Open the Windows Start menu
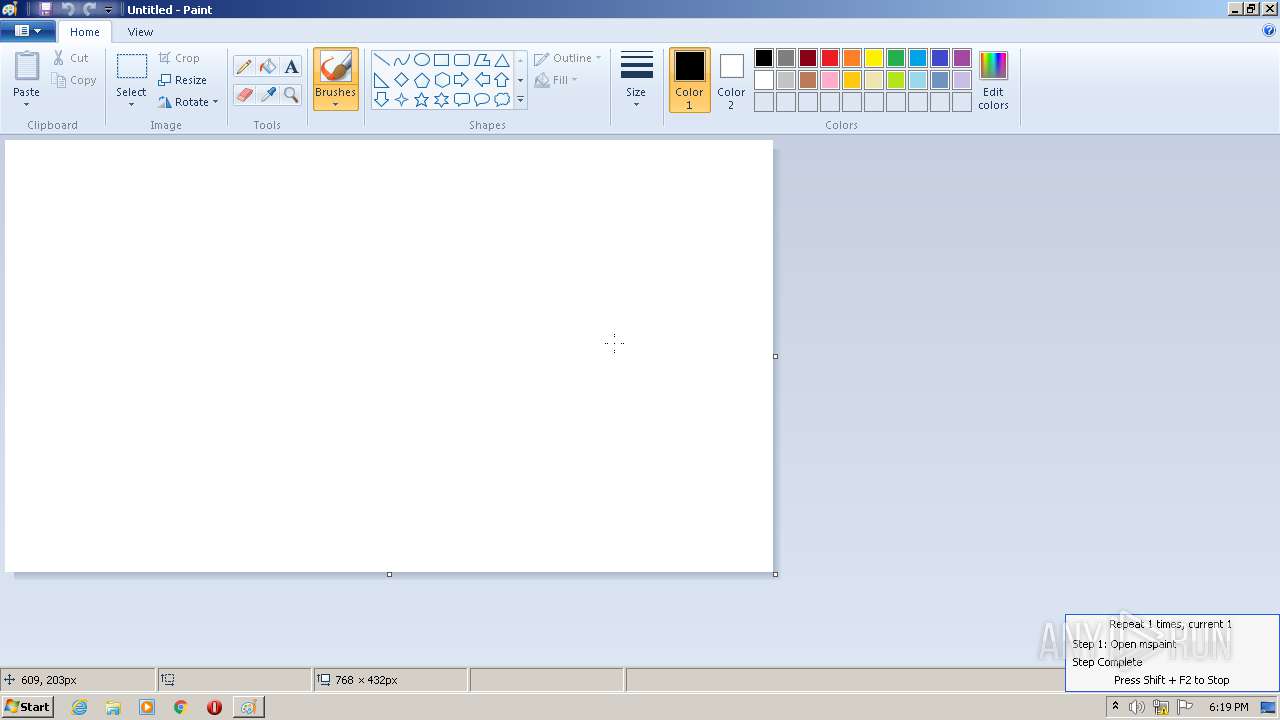The width and height of the screenshot is (1280, 720). [x=27, y=707]
